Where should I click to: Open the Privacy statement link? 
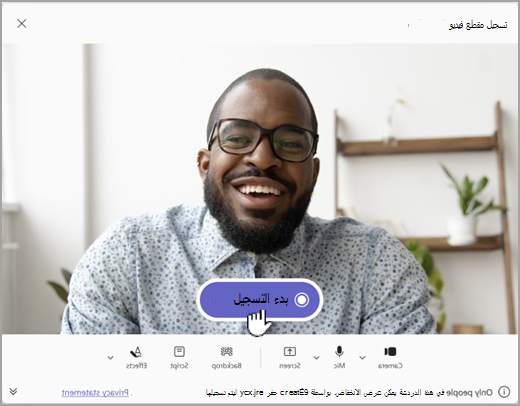pyautogui.click(x=95, y=393)
